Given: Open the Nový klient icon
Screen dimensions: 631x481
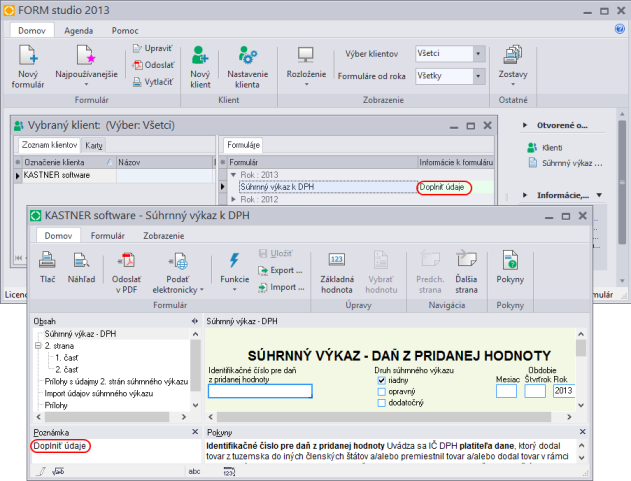Looking at the screenshot, I should pyautogui.click(x=200, y=55).
